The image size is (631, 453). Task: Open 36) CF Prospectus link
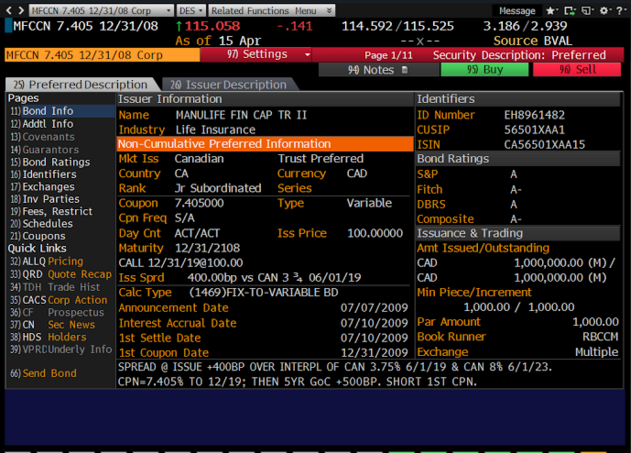57,313
